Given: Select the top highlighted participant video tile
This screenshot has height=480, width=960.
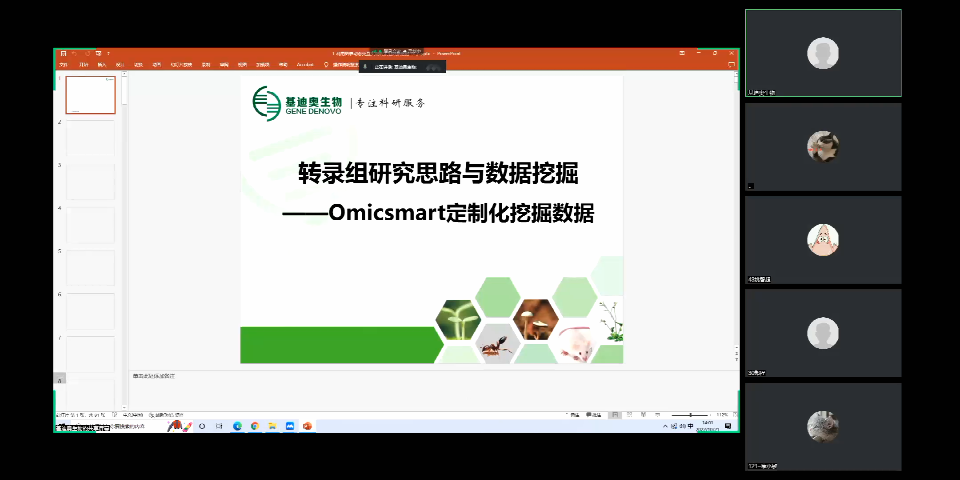Looking at the screenshot, I should point(823,53).
